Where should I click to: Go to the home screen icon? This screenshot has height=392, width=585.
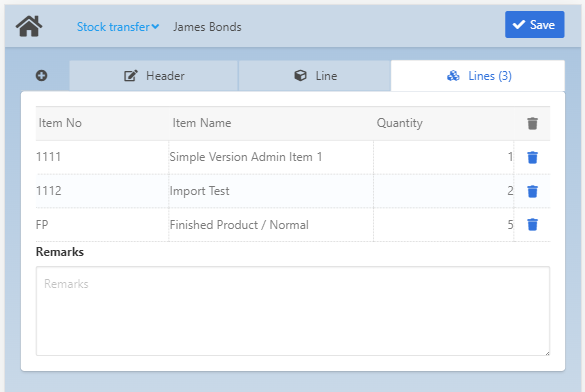point(29,26)
